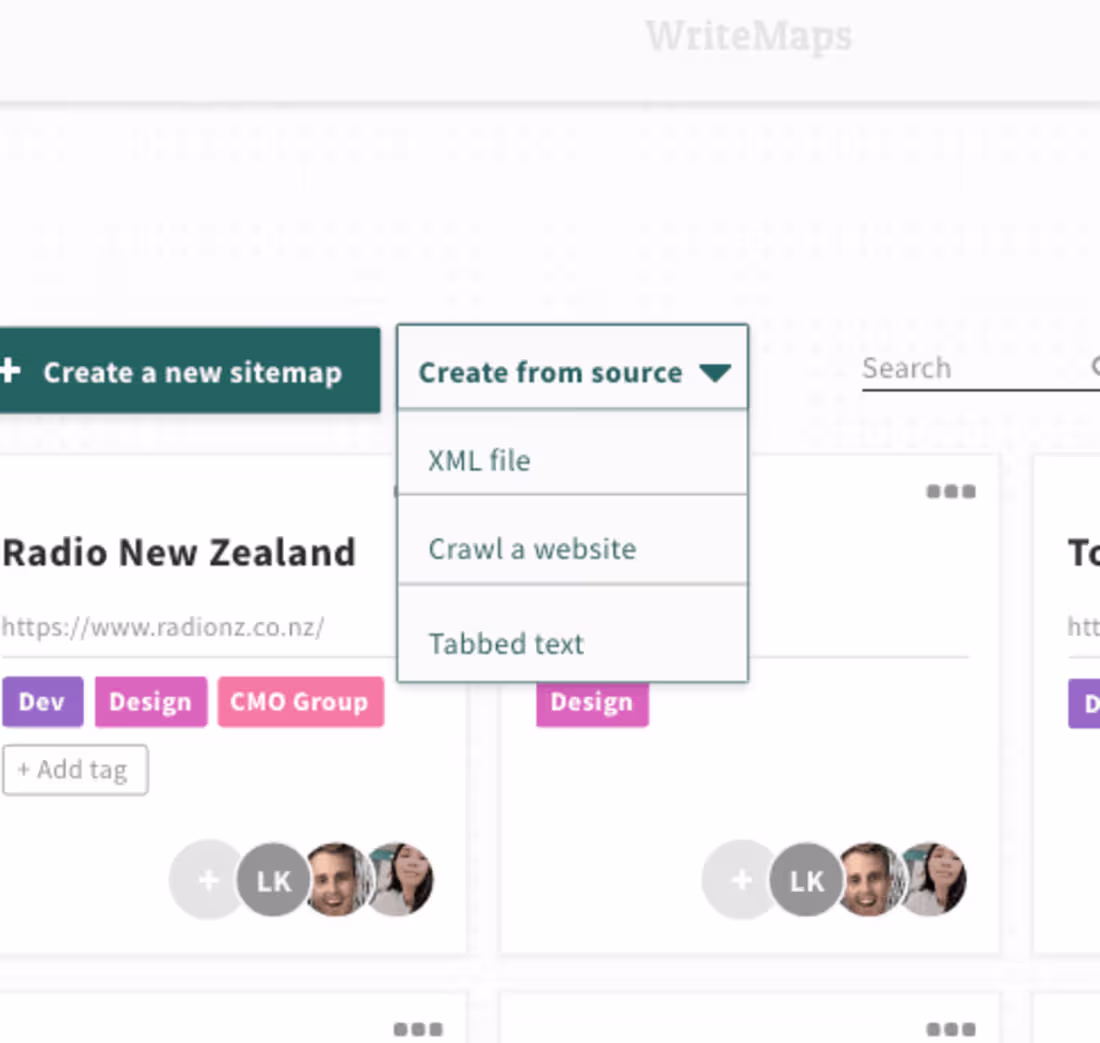This screenshot has width=1100, height=1043.
Task: Add a tag to Radio New Zealand
Action: click(75, 770)
